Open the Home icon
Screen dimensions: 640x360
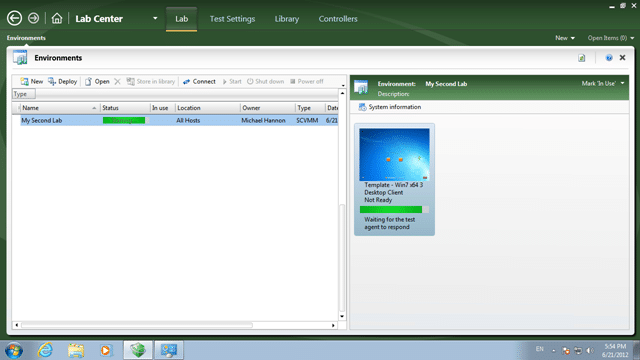pos(57,18)
